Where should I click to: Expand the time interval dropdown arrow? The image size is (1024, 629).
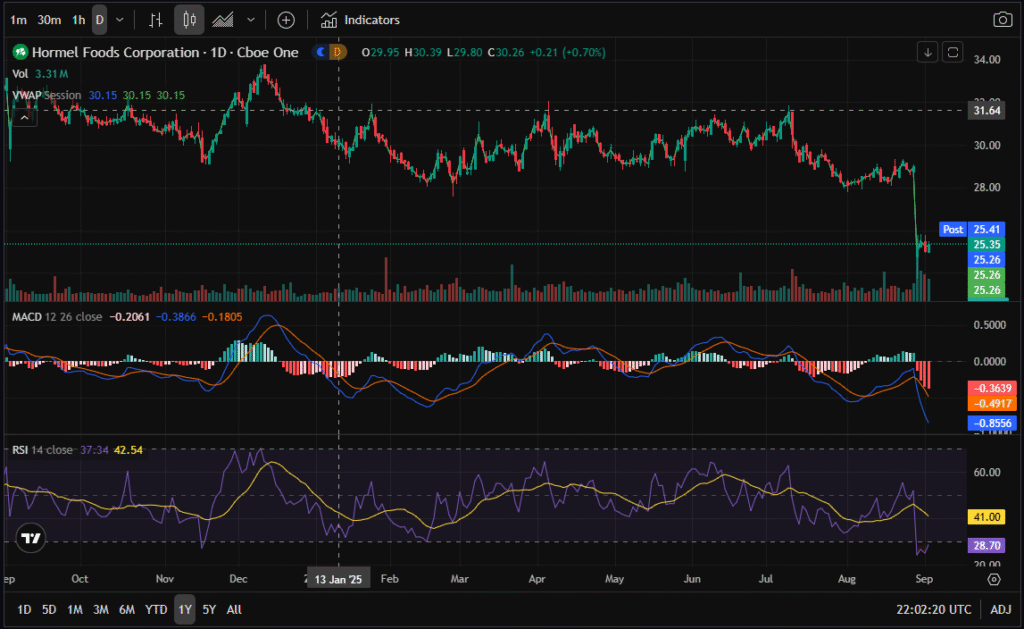(121, 20)
